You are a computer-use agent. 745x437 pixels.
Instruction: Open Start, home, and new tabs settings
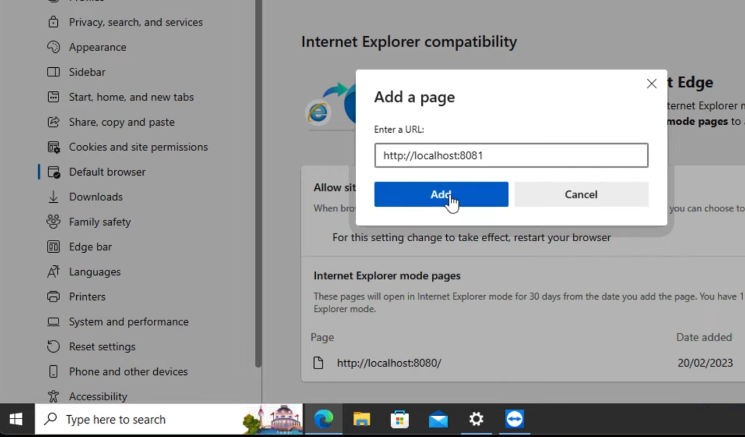pos(131,97)
